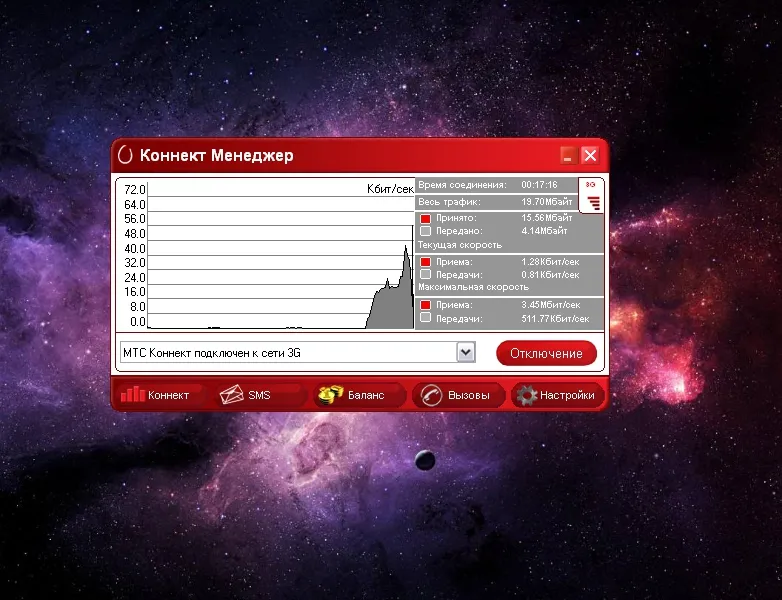Open the Вызовы tab

tap(457, 395)
